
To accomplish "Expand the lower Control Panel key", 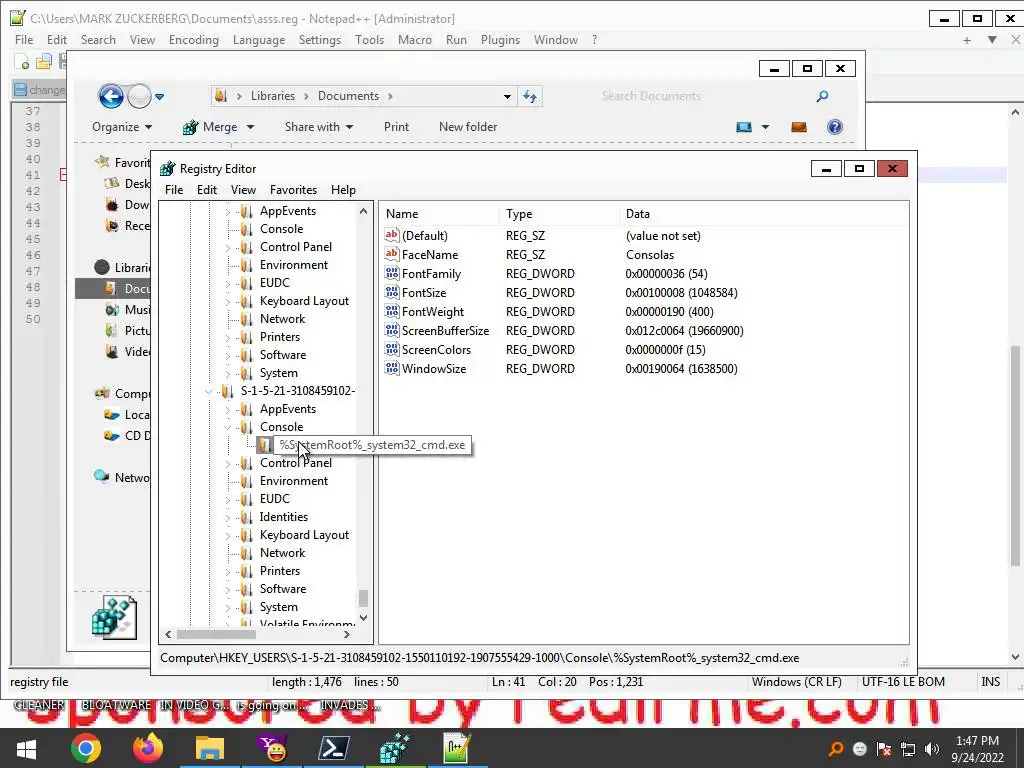I will [227, 463].
